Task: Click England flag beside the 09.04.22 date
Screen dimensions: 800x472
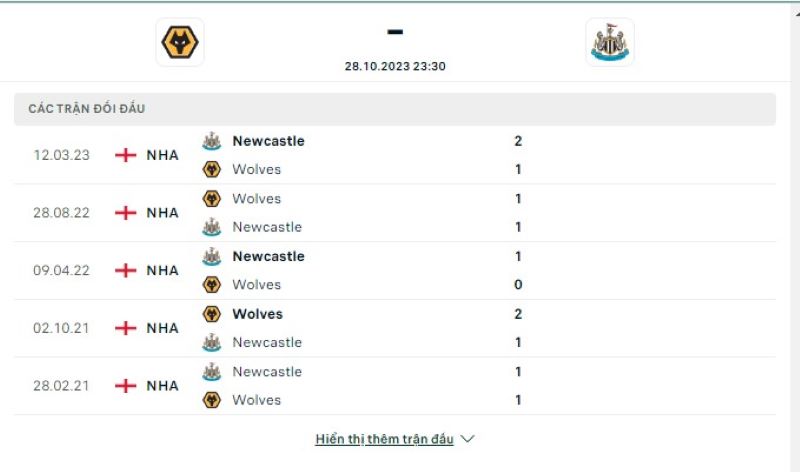Action: pyautogui.click(x=126, y=270)
